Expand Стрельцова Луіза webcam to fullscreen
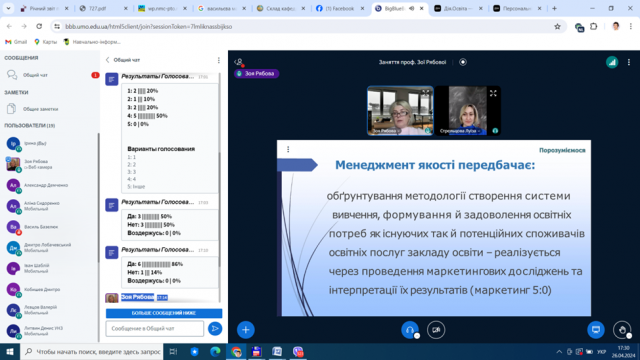The image size is (640, 360). coord(493,93)
